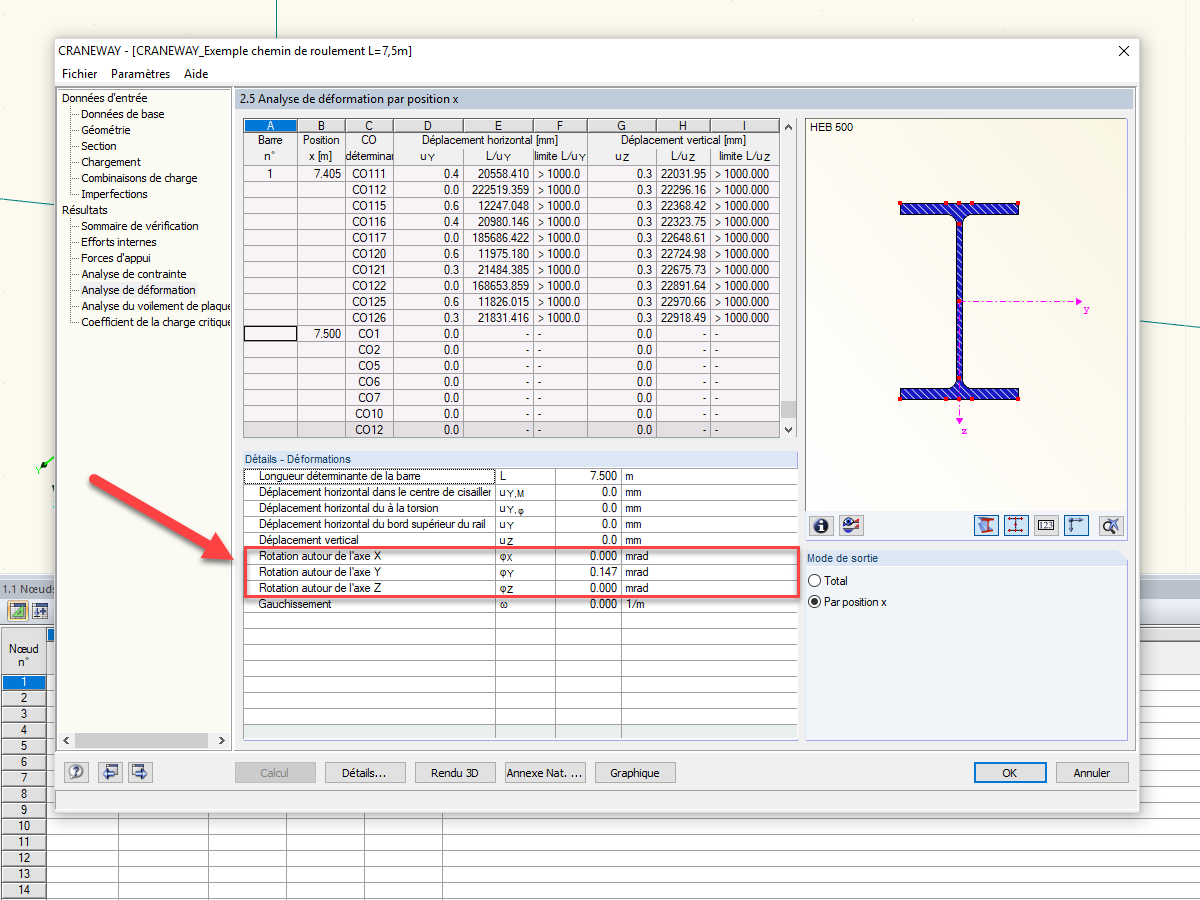Screen dimensions: 1200x900
Task: Open Efforts internes results
Action: point(119,242)
